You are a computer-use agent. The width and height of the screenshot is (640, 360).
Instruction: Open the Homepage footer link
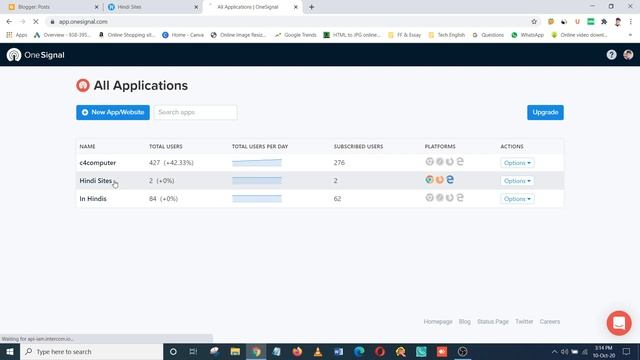coord(438,322)
